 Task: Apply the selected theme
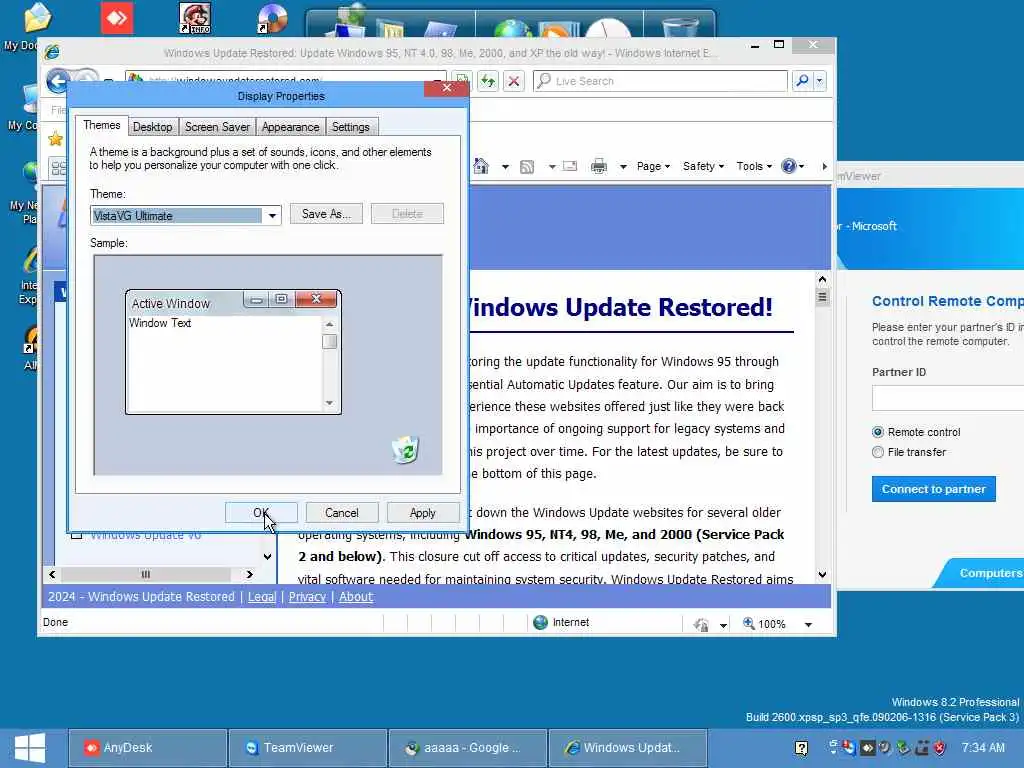click(423, 513)
